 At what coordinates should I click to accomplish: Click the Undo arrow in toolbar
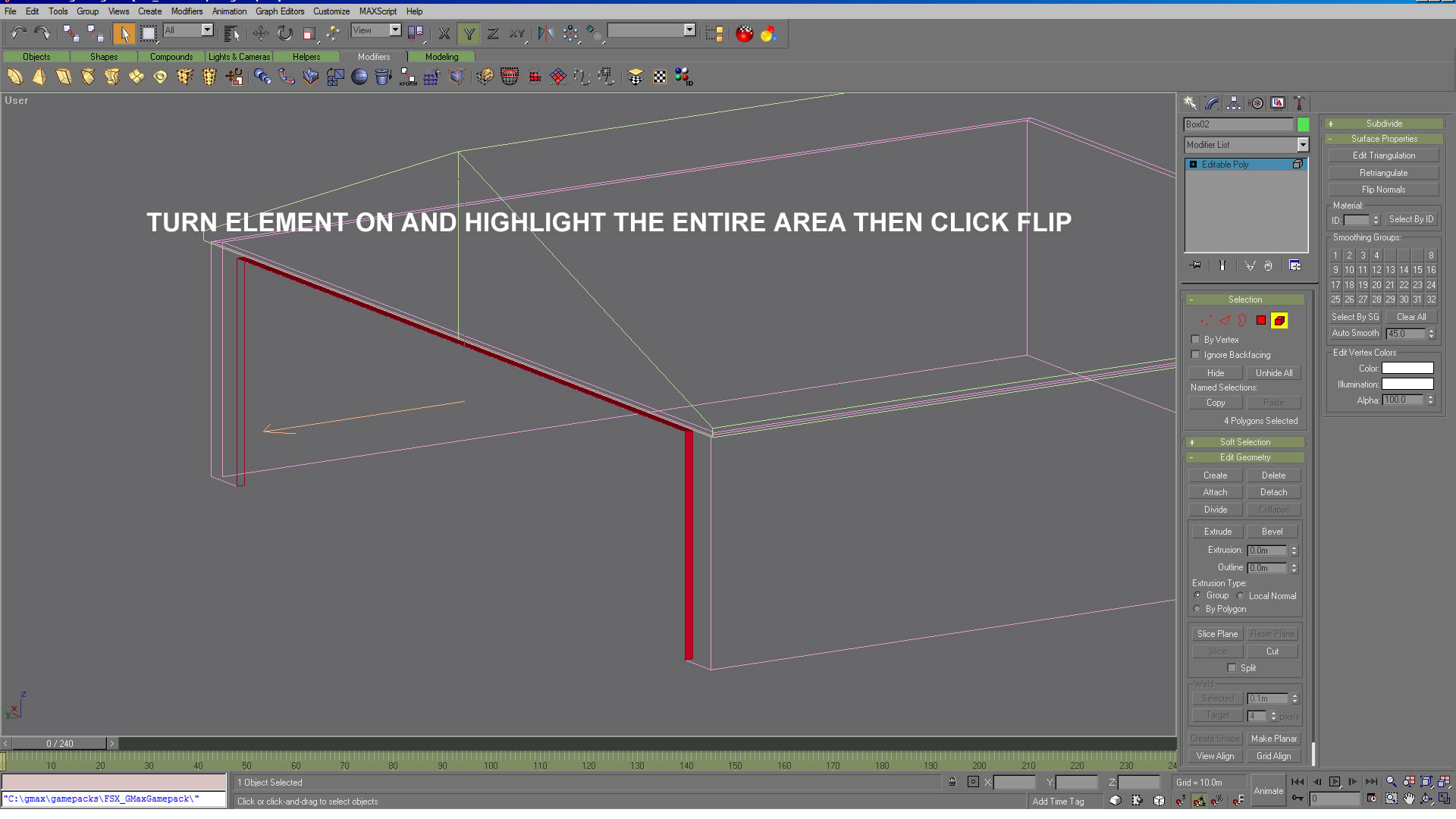coord(18,33)
